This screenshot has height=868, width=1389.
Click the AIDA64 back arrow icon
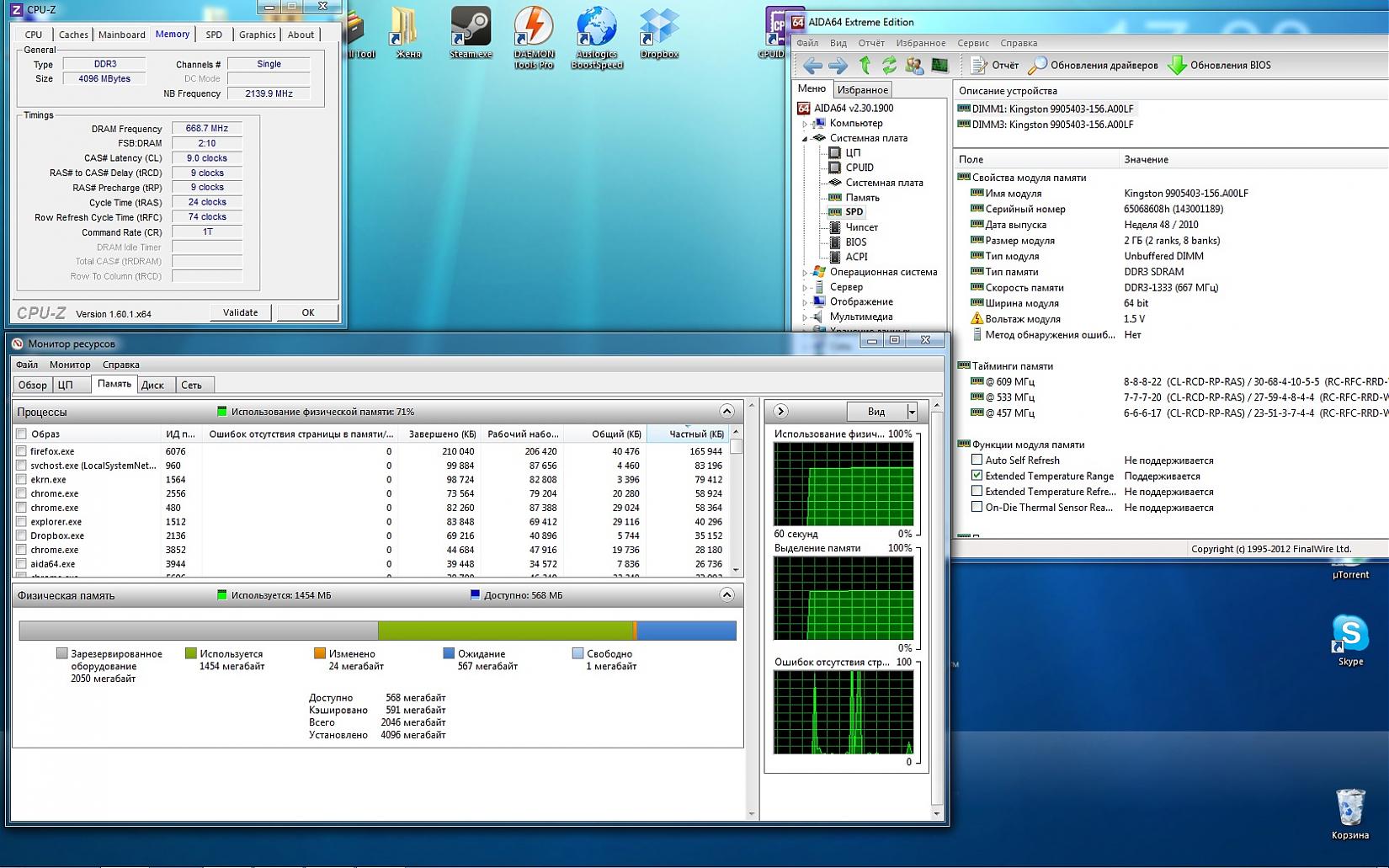click(x=812, y=66)
